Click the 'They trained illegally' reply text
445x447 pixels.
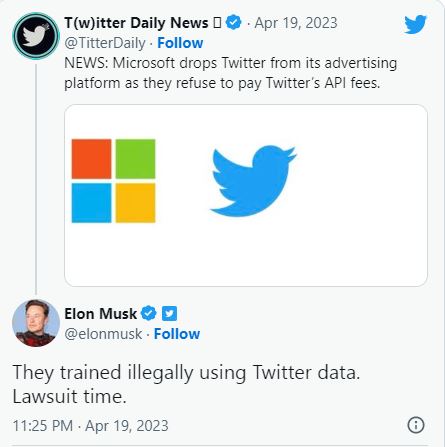(186, 384)
